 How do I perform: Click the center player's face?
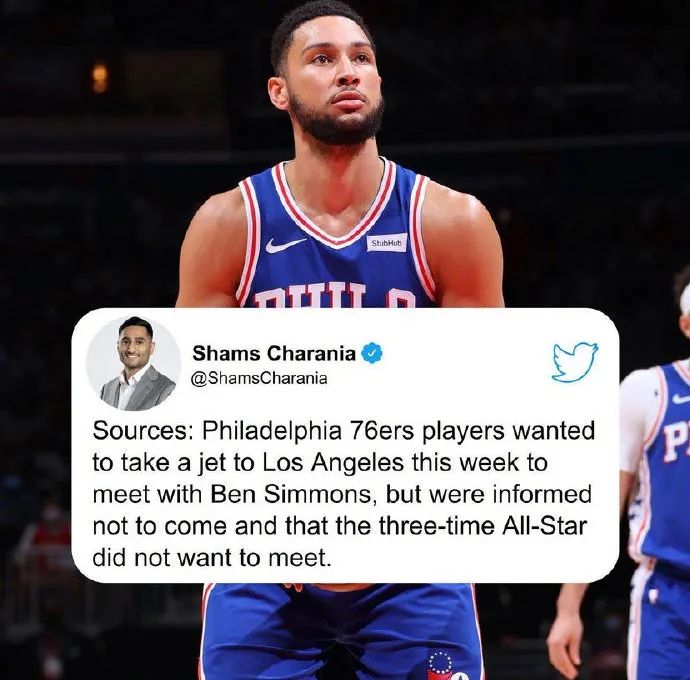pyautogui.click(x=334, y=77)
